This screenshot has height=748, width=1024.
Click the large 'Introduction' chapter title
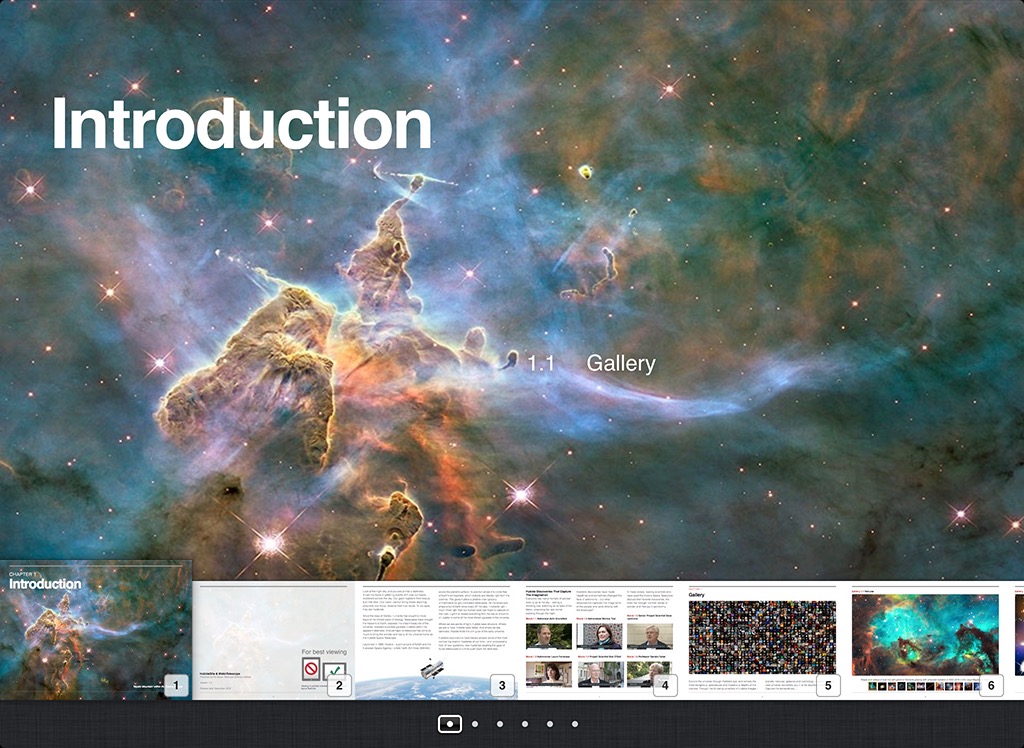(242, 124)
